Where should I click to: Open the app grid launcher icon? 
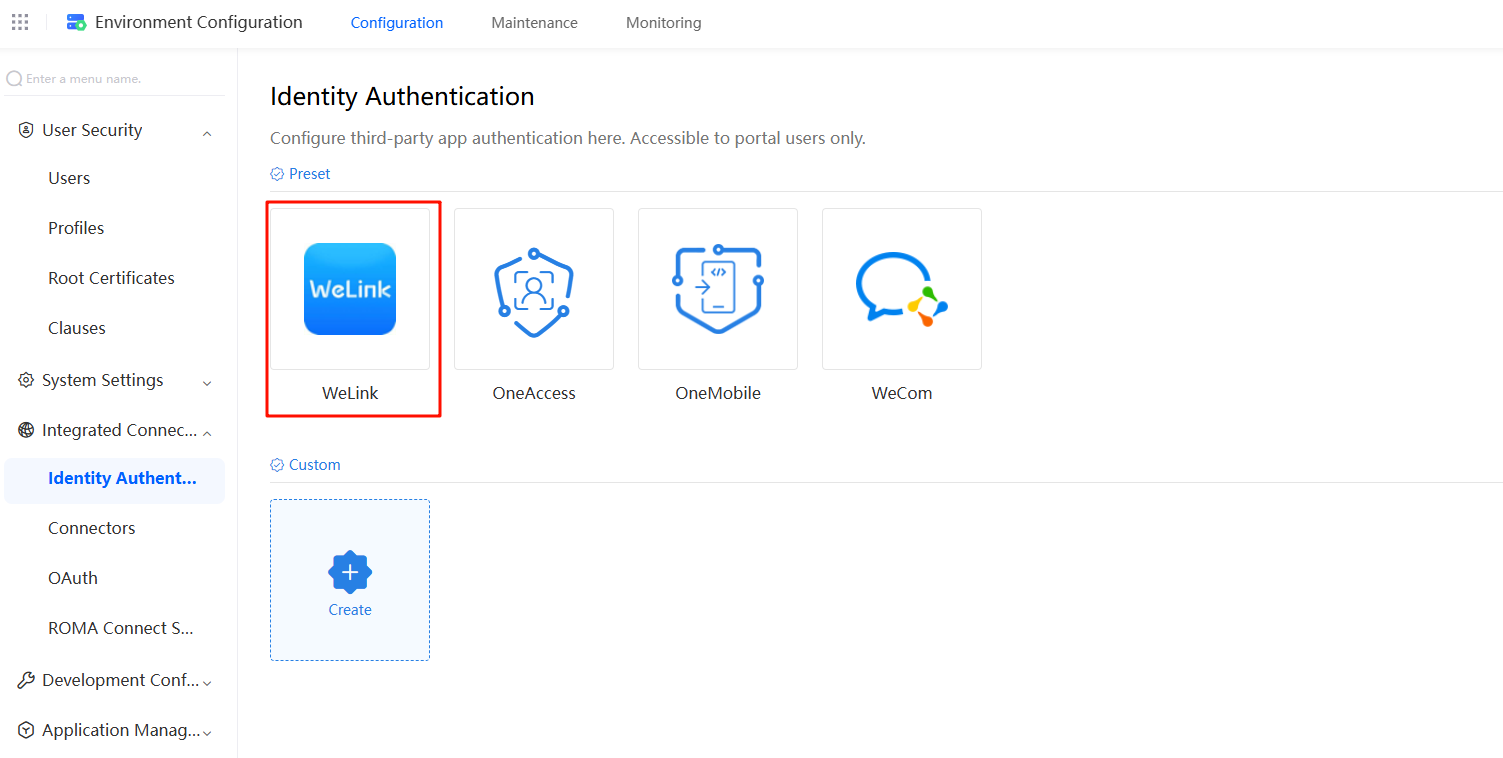[x=20, y=22]
